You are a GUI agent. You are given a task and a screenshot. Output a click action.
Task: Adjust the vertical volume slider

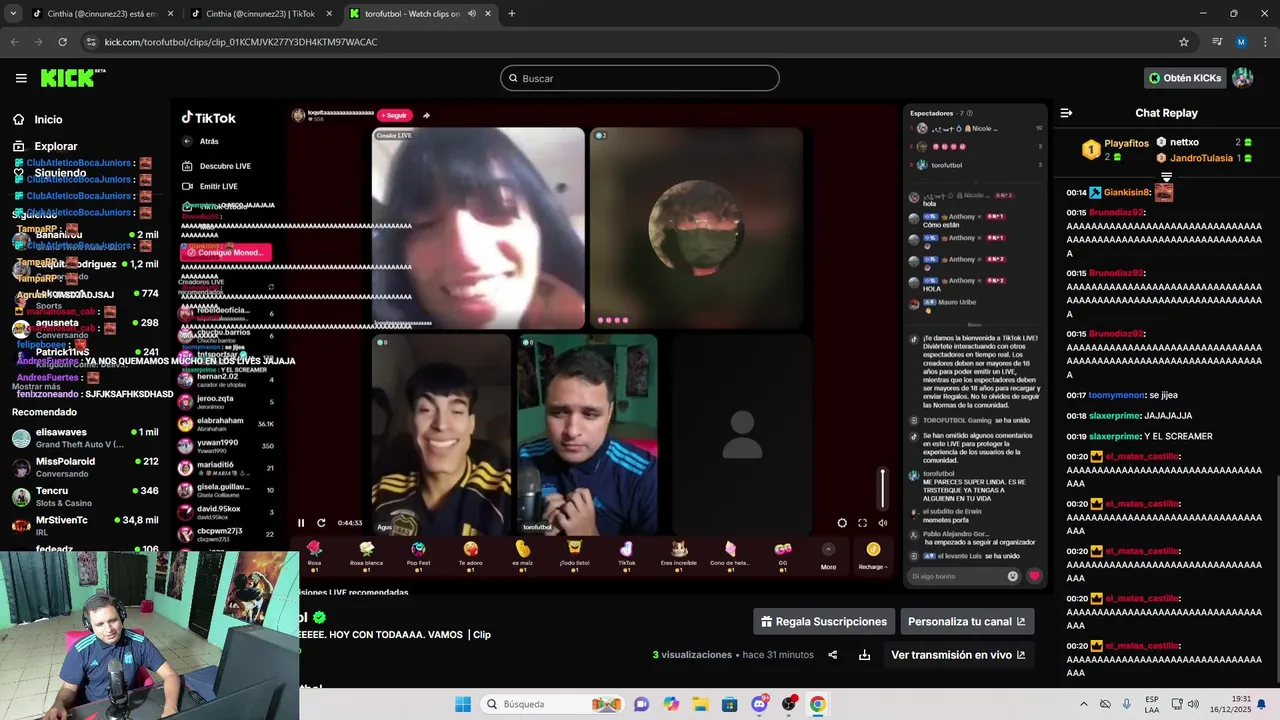coord(882,487)
